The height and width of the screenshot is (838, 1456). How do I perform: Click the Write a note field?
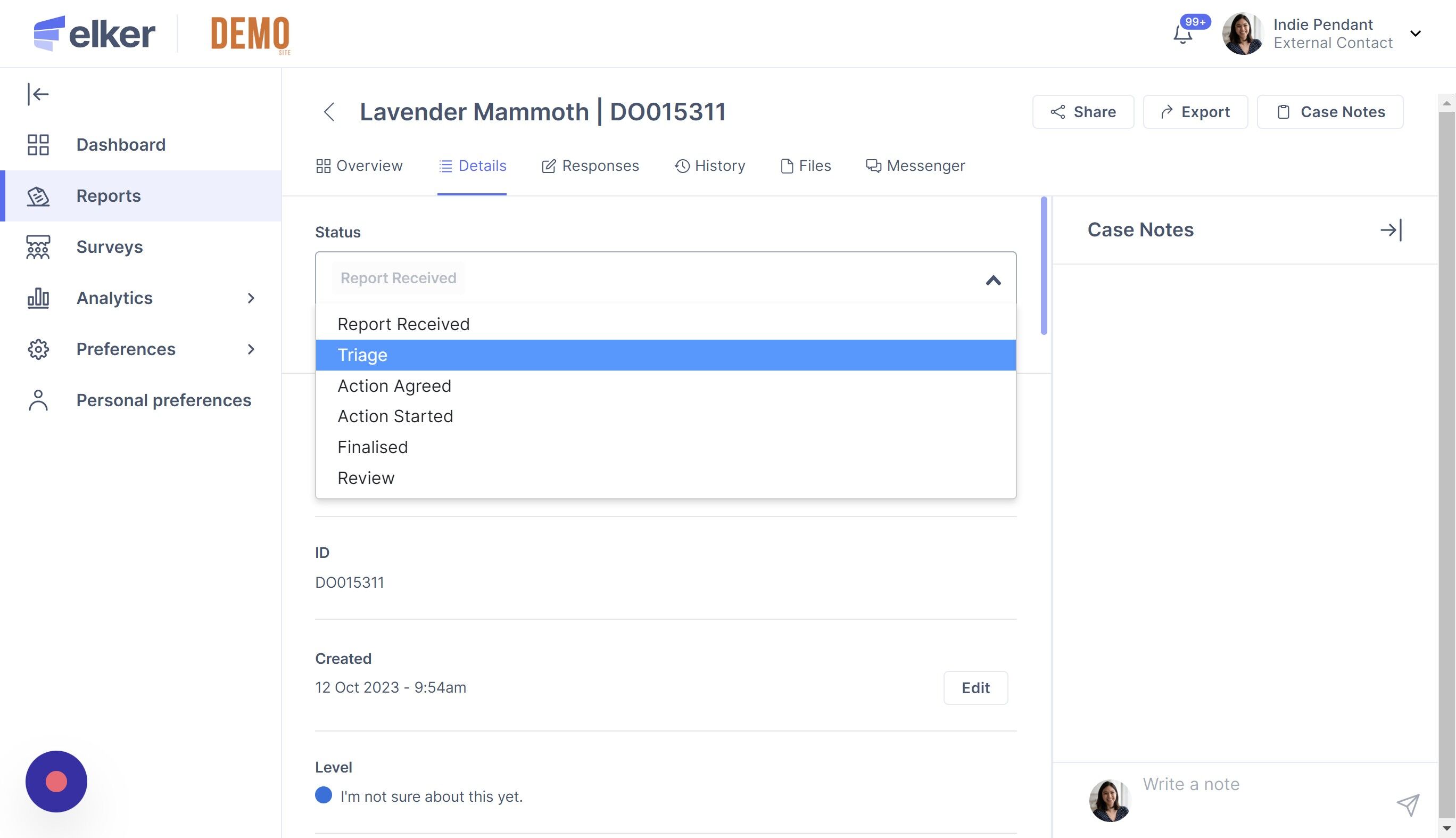1260,784
